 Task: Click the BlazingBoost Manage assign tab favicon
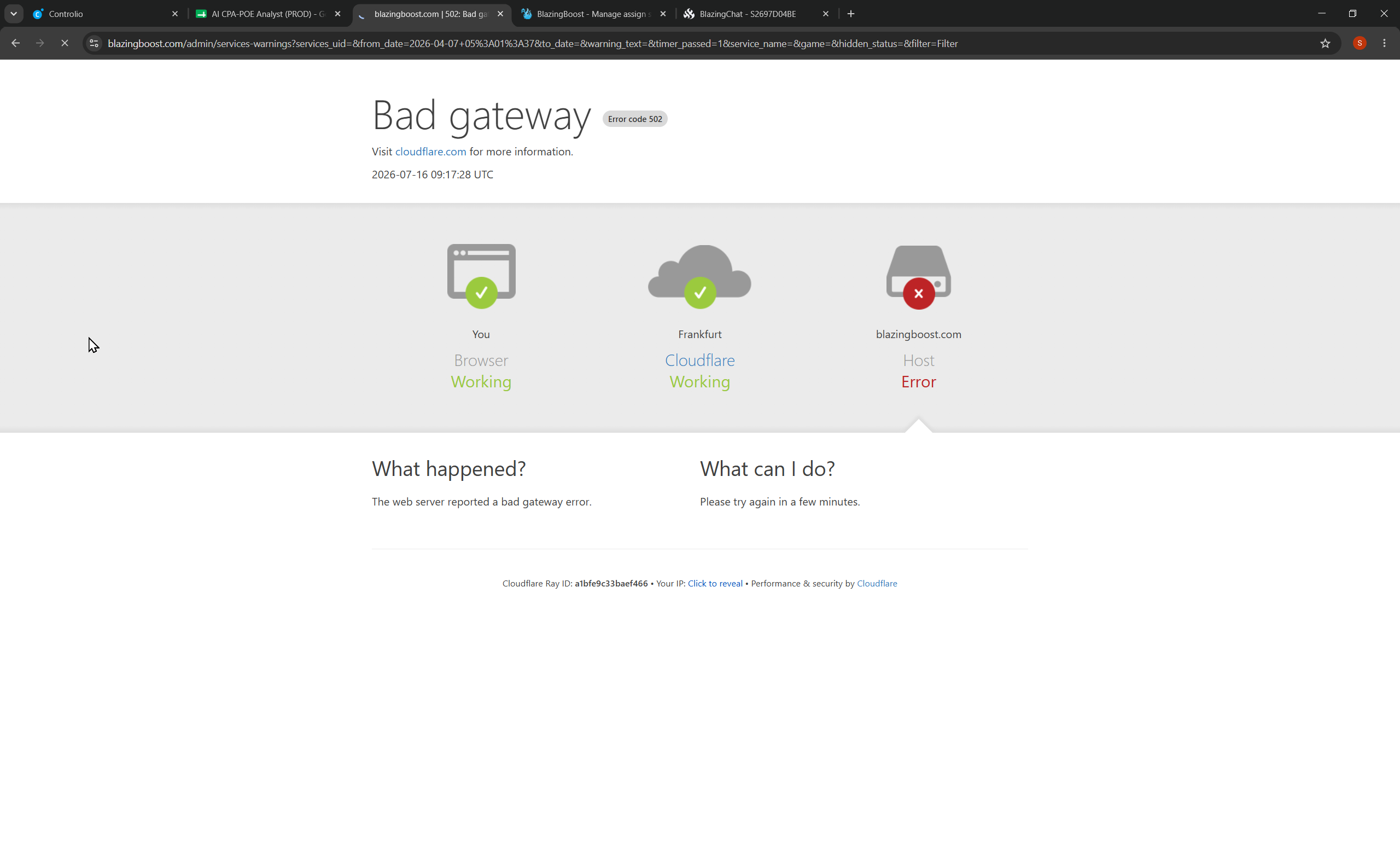526,14
